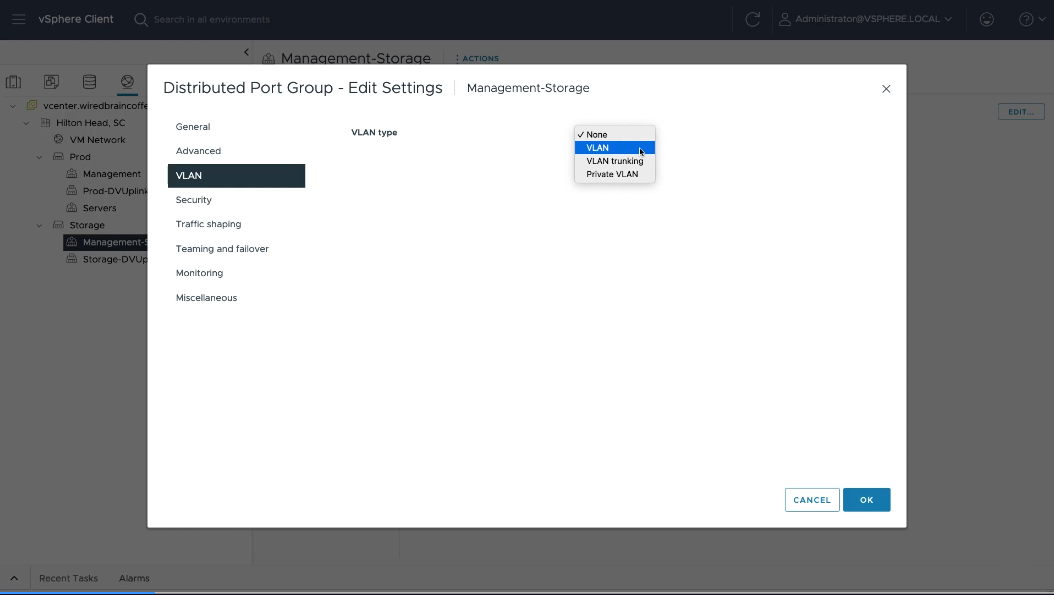Screen dimensions: 1054x595
Task: Expand the Recent Tasks panel chevron
Action: (x=14, y=578)
